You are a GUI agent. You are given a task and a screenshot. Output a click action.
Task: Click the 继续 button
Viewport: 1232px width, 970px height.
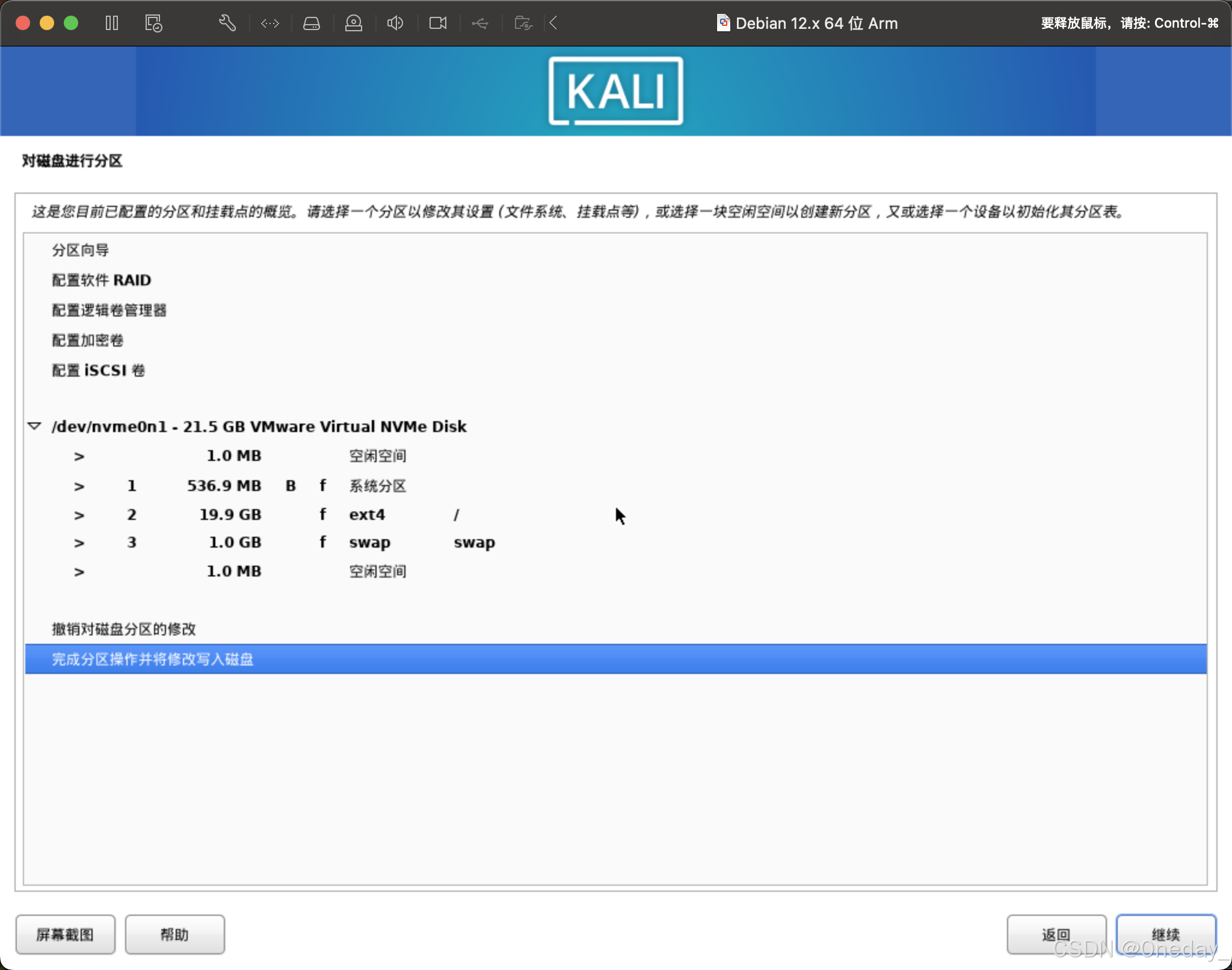[1166, 934]
